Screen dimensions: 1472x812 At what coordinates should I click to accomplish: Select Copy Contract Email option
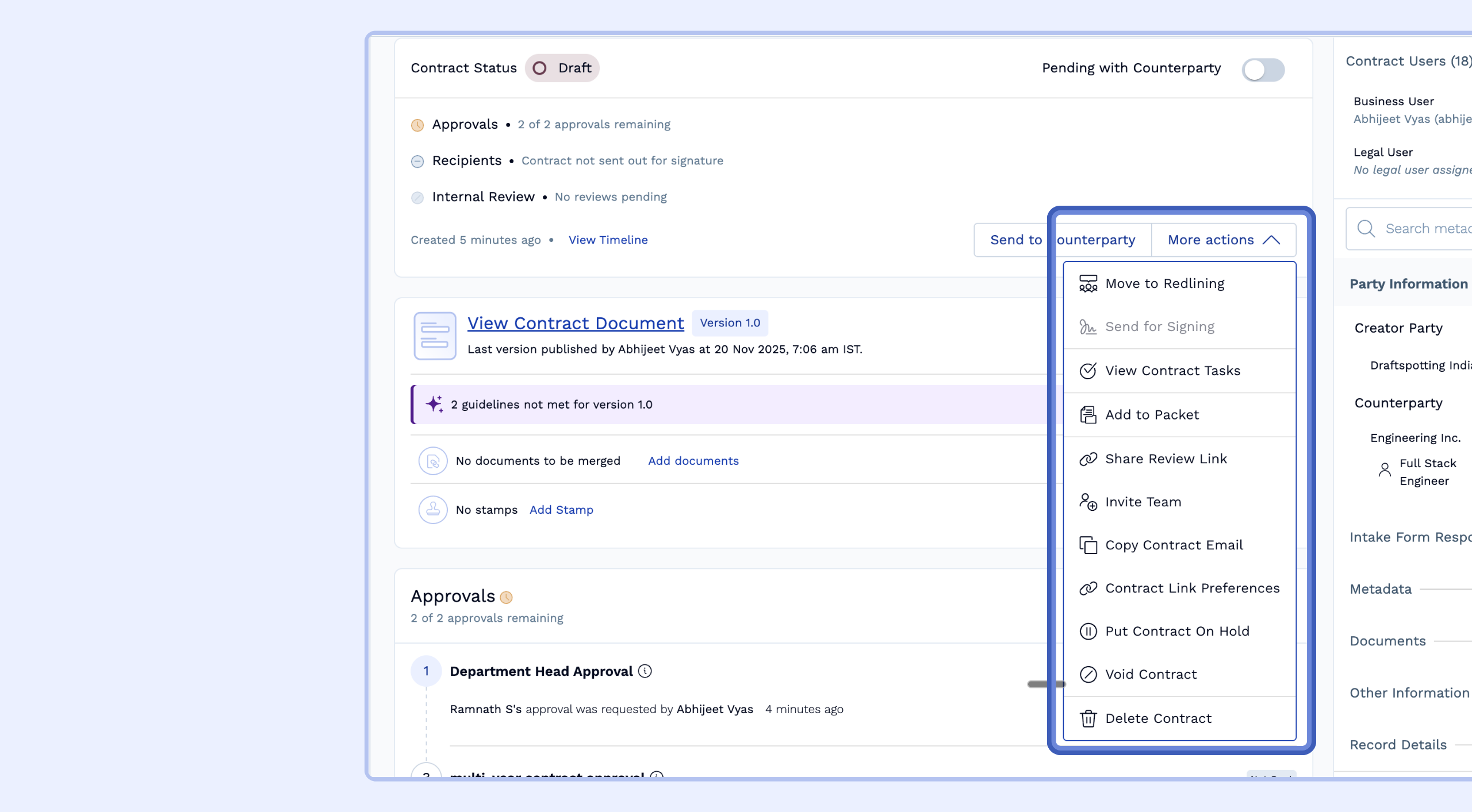pyautogui.click(x=1174, y=545)
